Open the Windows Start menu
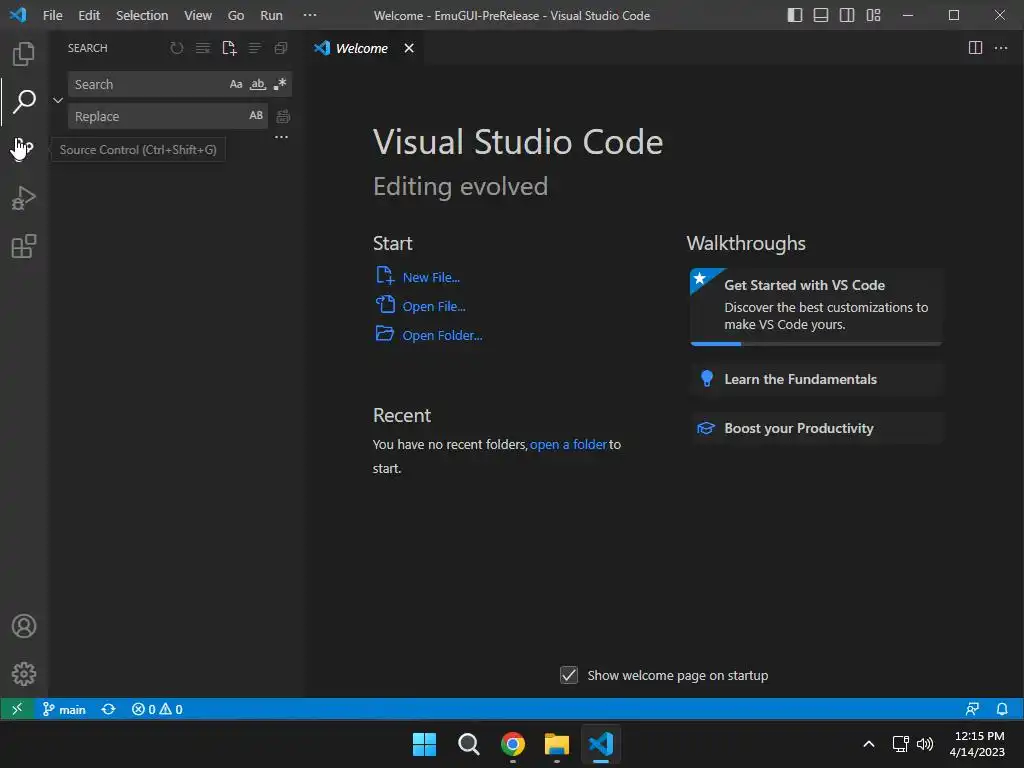Image resolution: width=1024 pixels, height=768 pixels. click(424, 744)
